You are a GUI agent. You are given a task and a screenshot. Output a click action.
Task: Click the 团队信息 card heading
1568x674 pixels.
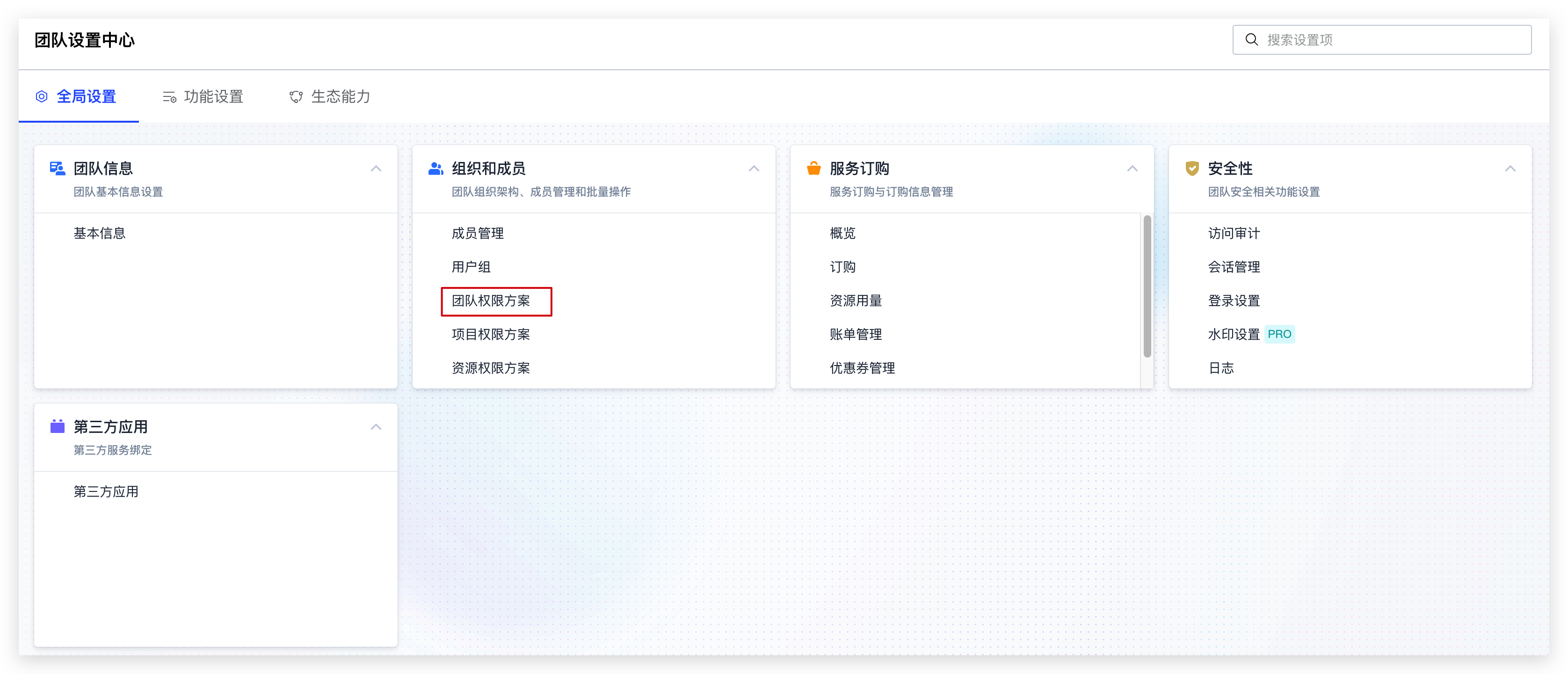pyautogui.click(x=103, y=168)
